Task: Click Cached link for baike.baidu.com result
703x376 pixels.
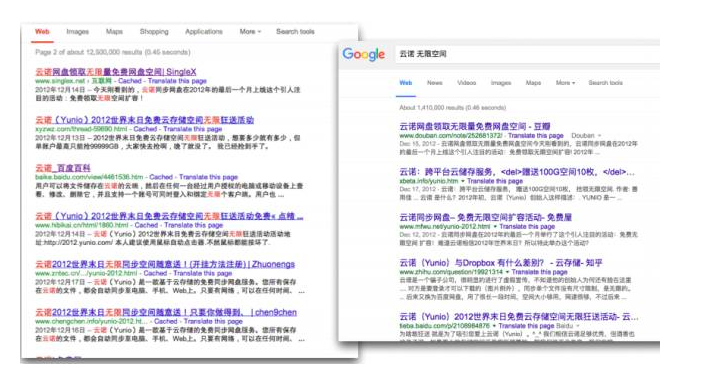Action: coord(161,177)
